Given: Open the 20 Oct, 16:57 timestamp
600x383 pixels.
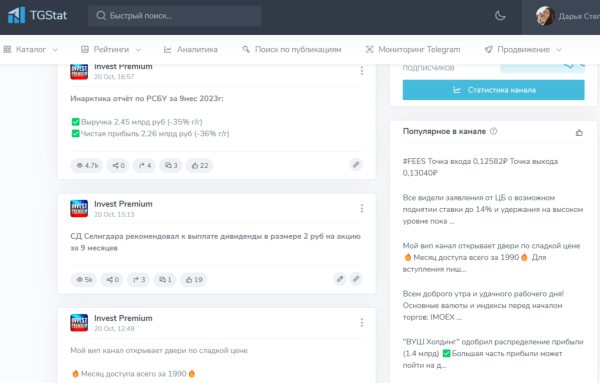Looking at the screenshot, I should 114,77.
